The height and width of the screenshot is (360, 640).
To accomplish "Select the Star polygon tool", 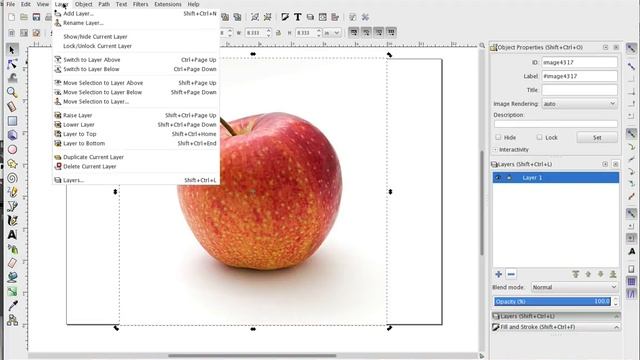I will [12, 164].
